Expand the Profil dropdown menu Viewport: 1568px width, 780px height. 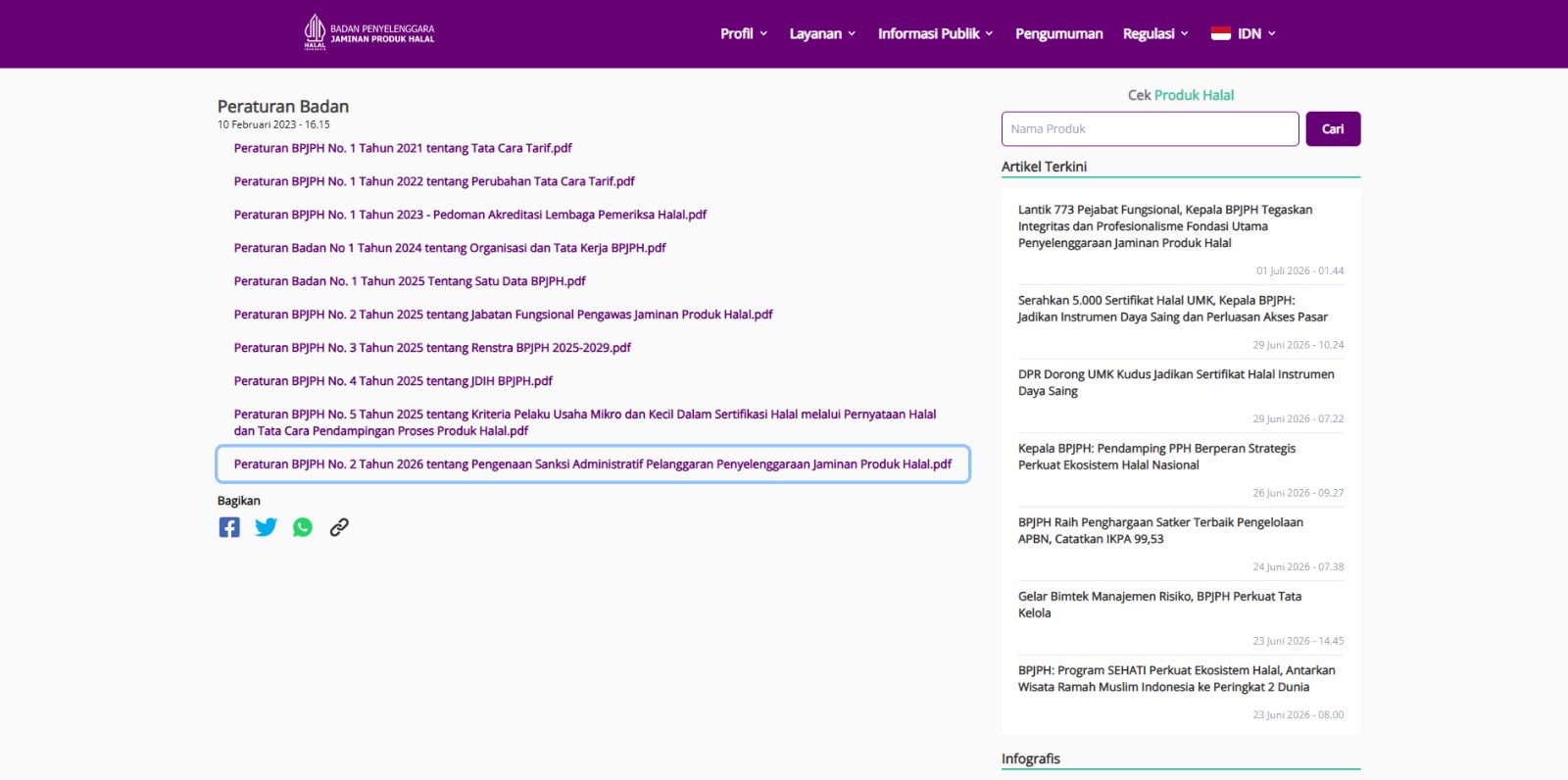(x=744, y=33)
